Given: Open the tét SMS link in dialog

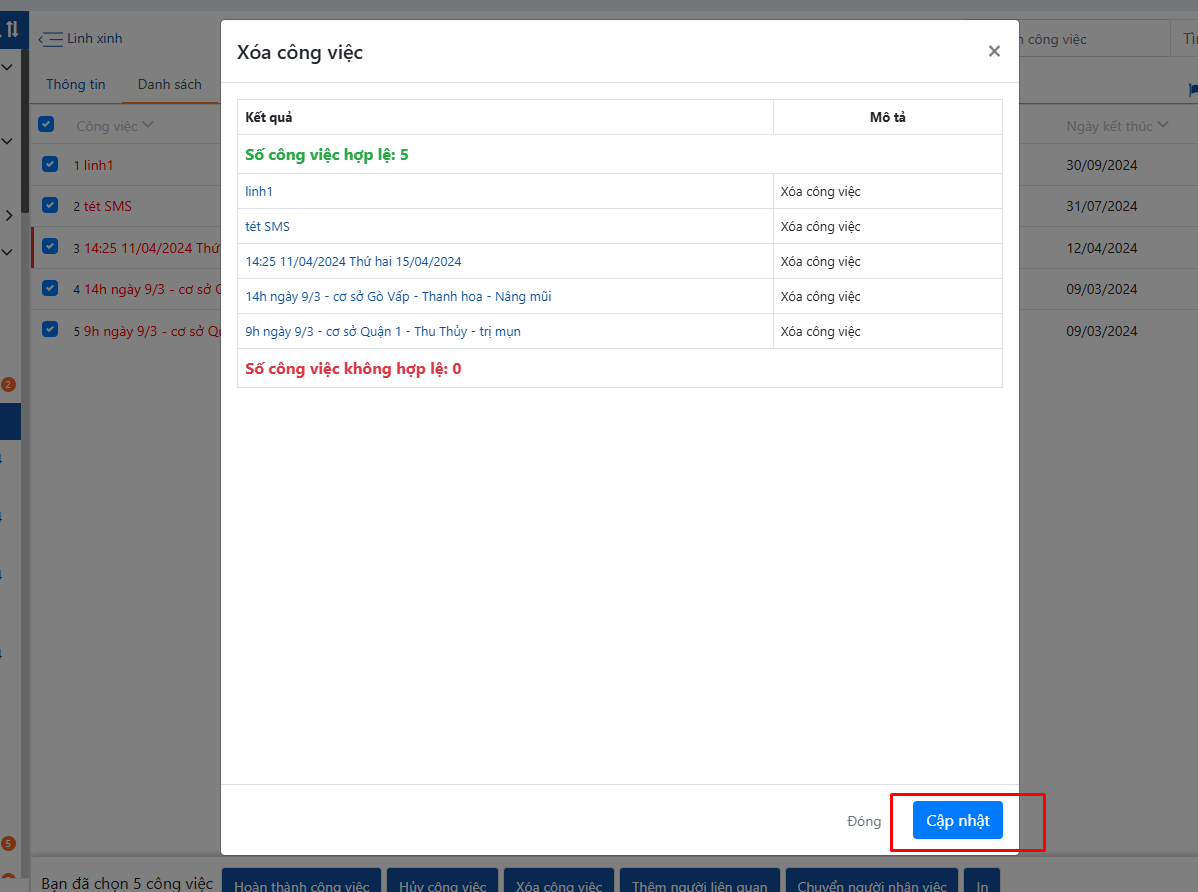Looking at the screenshot, I should [x=267, y=226].
